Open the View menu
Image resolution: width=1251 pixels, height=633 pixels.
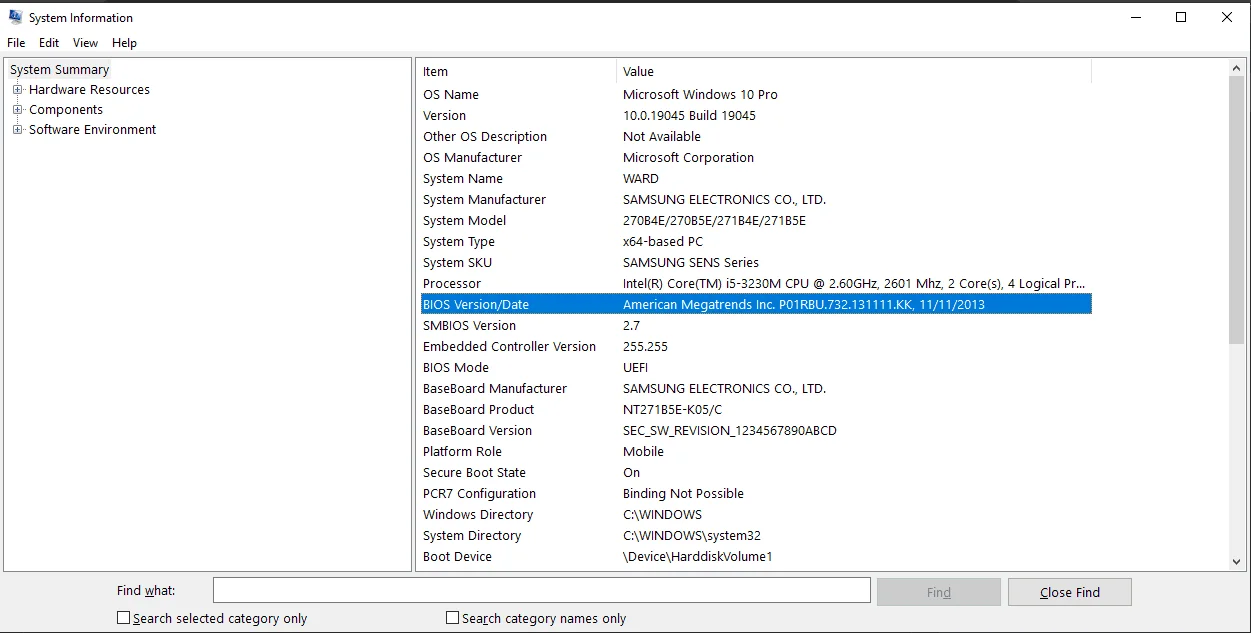click(x=86, y=43)
